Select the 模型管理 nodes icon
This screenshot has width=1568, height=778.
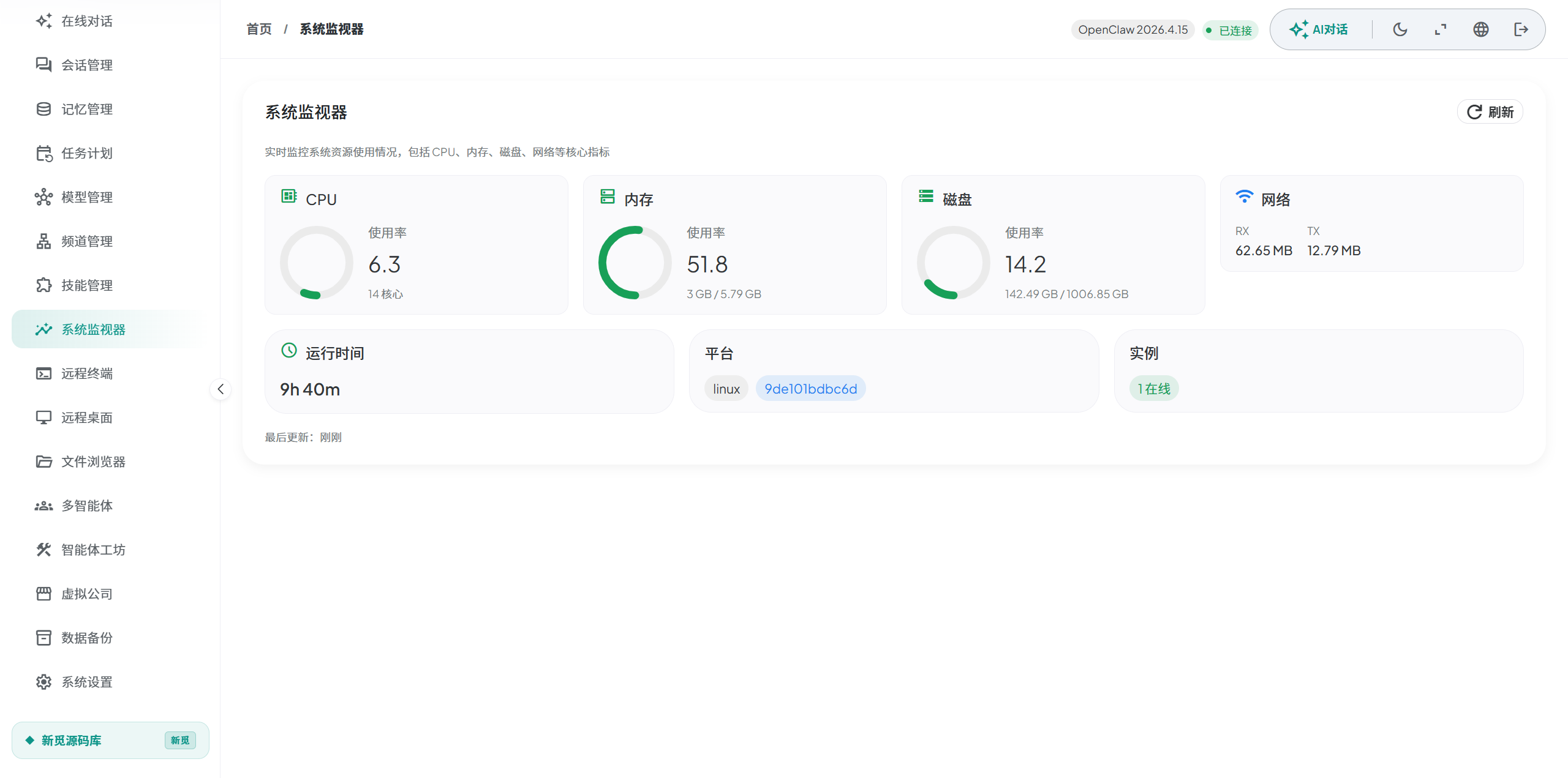pos(43,197)
